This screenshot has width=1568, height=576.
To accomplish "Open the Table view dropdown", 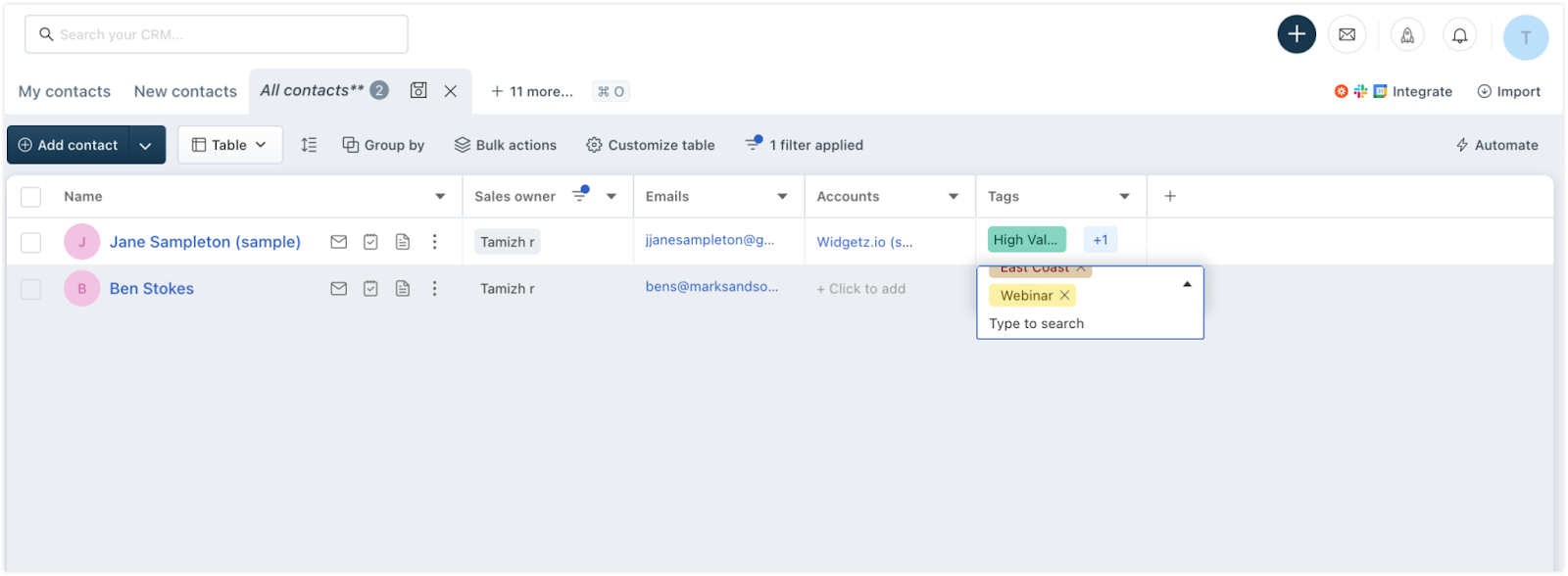I will (x=230, y=145).
